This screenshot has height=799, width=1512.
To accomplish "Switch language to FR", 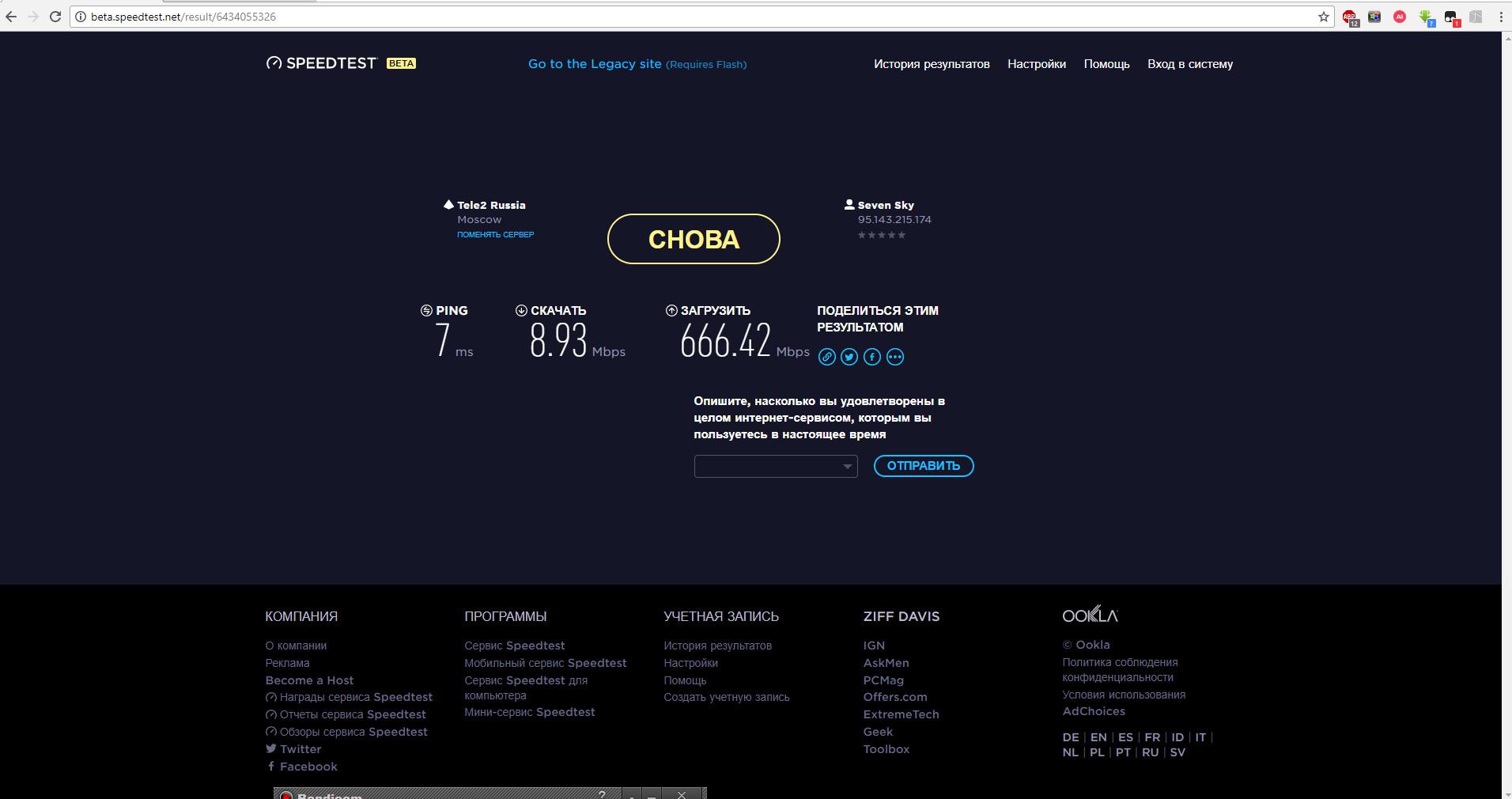I will (x=1152, y=737).
